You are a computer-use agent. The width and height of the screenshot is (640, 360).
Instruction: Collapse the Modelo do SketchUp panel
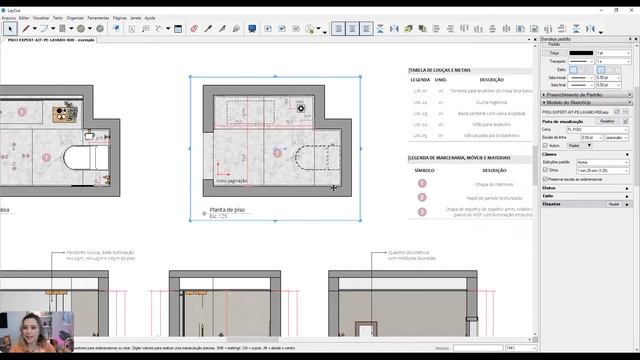coord(587,102)
